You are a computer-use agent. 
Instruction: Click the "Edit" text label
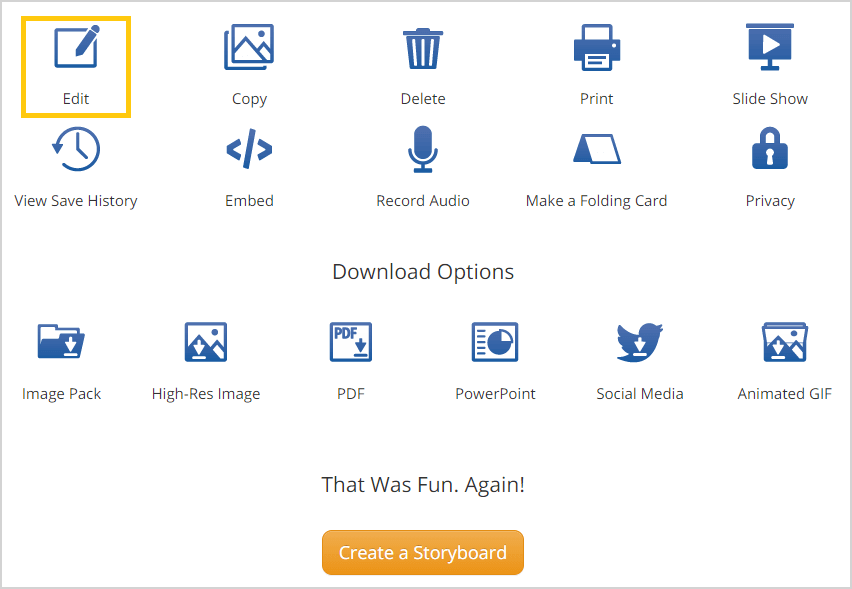pos(76,99)
